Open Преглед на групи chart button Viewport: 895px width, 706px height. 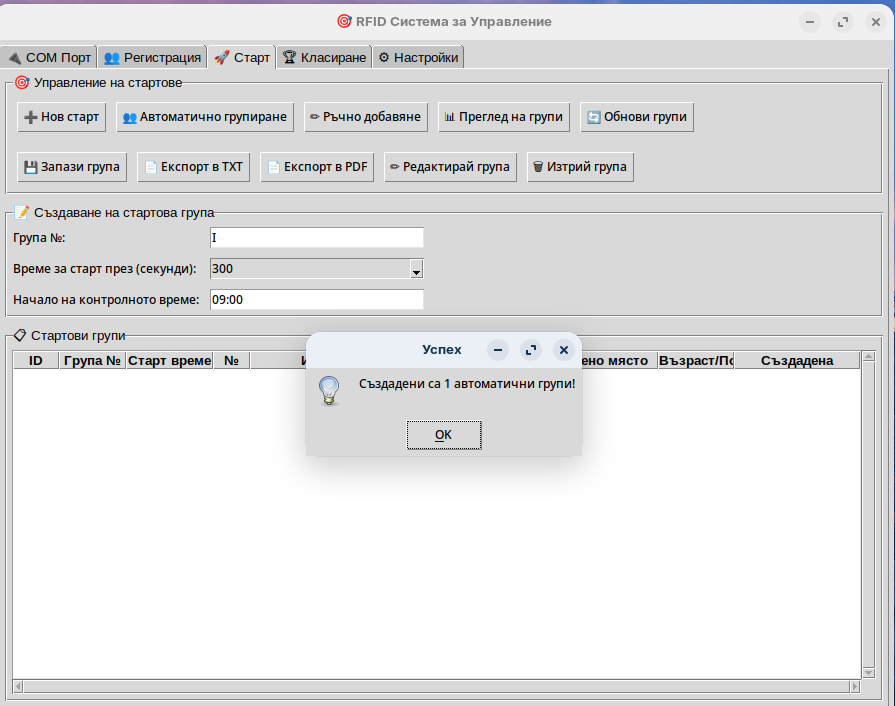(x=503, y=117)
